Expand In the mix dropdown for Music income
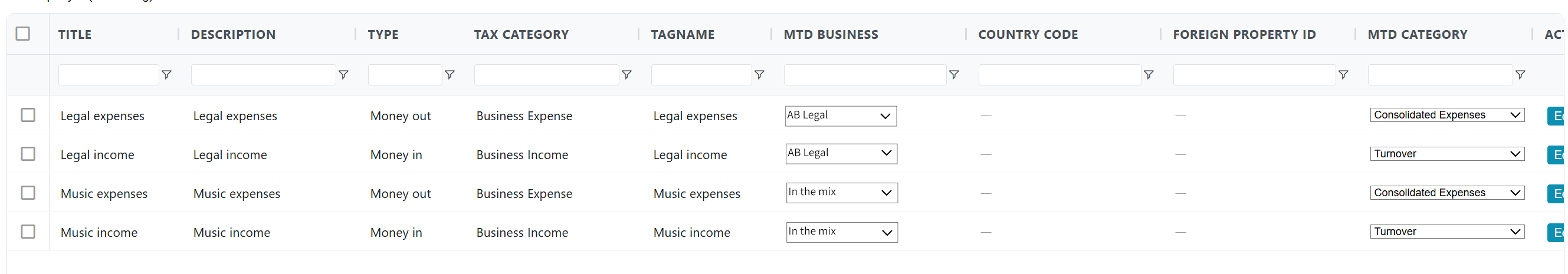Viewport: 1568px width, 274px height. click(842, 232)
